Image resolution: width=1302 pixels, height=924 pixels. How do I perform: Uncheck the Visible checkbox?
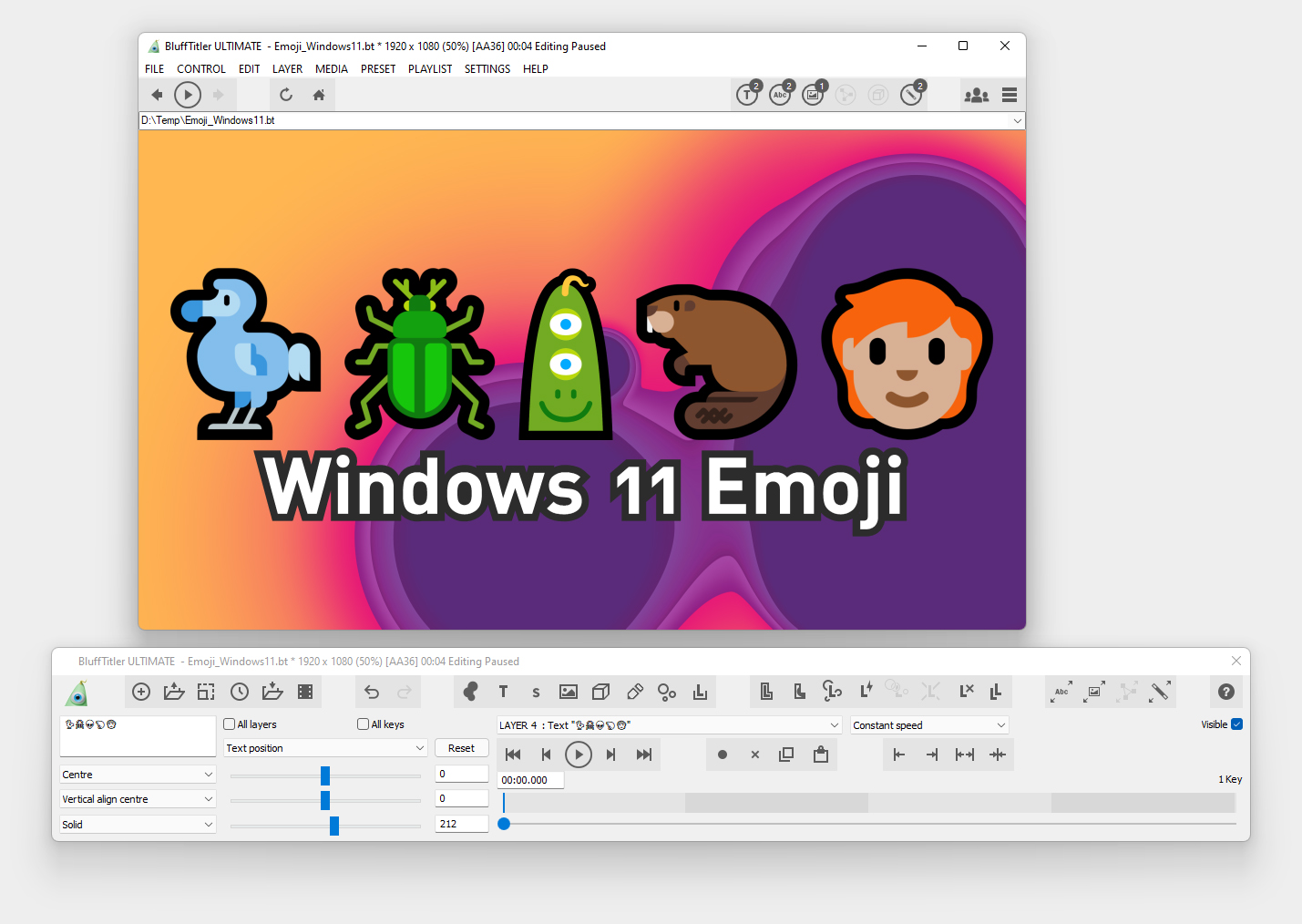[1237, 724]
